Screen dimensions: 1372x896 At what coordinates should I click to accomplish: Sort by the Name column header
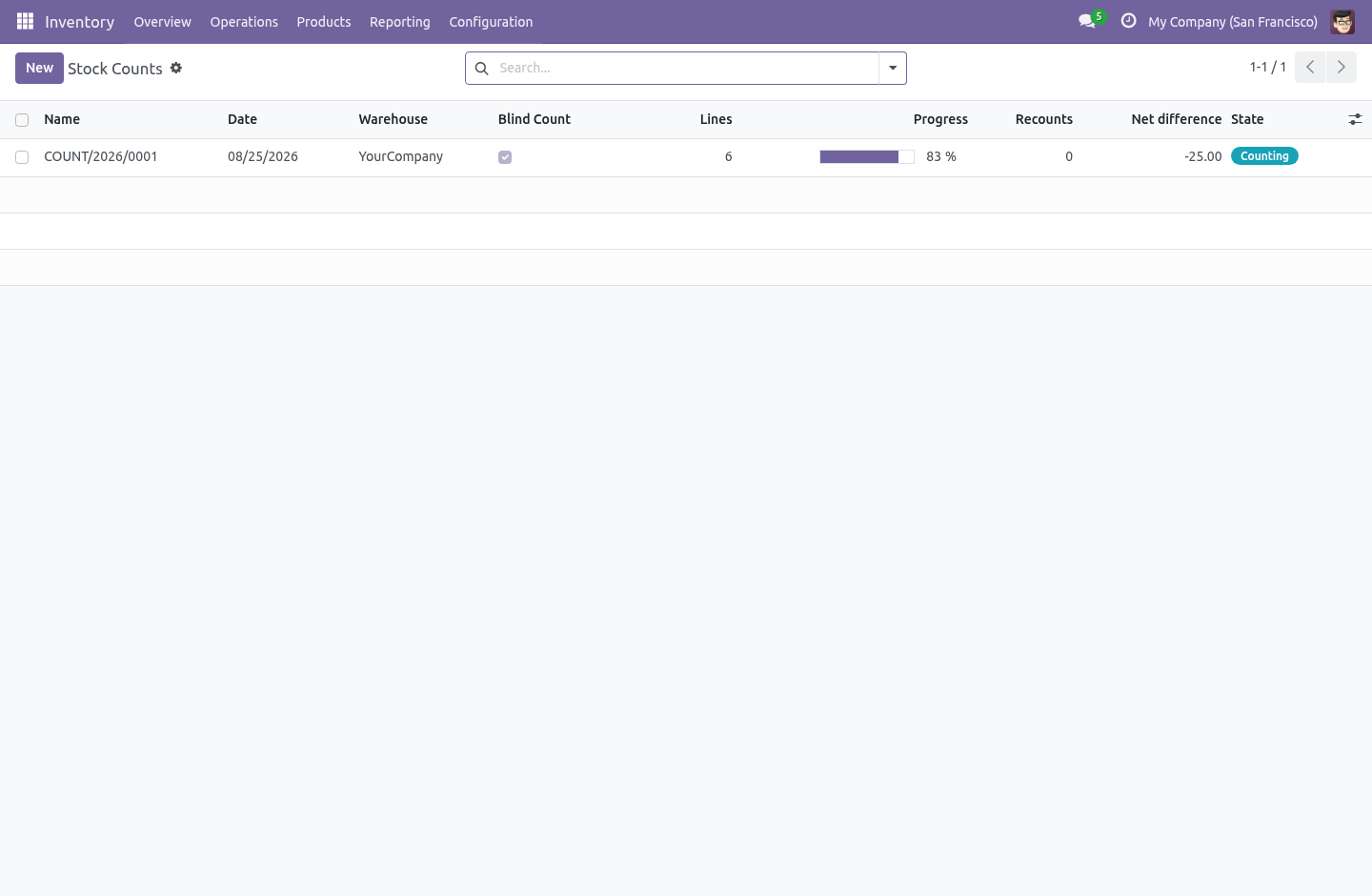coord(62,119)
